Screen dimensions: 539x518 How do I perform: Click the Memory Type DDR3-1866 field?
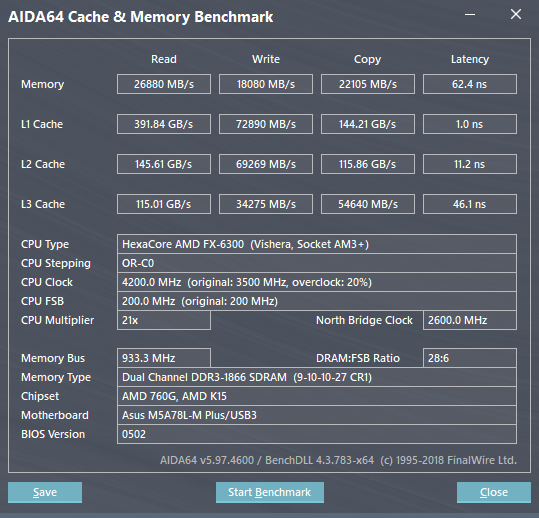317,377
